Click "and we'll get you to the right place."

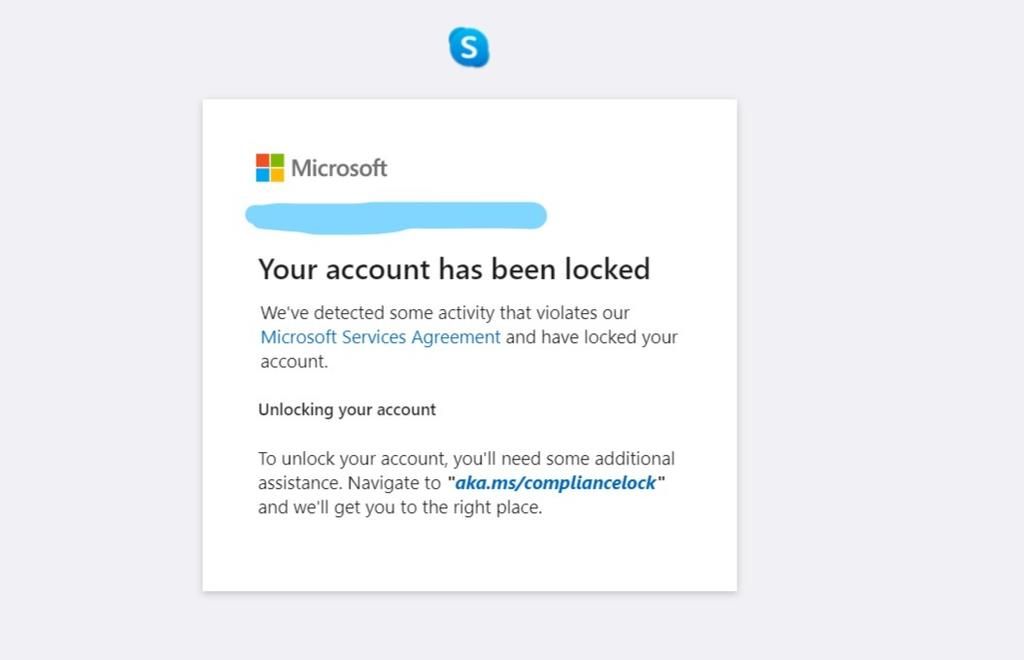tap(400, 507)
